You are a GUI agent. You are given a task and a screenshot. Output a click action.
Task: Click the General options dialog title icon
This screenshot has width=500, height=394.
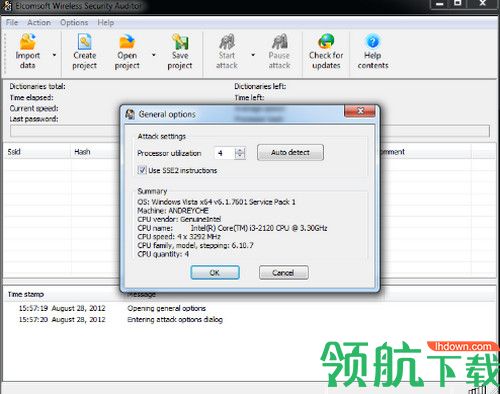(130, 114)
